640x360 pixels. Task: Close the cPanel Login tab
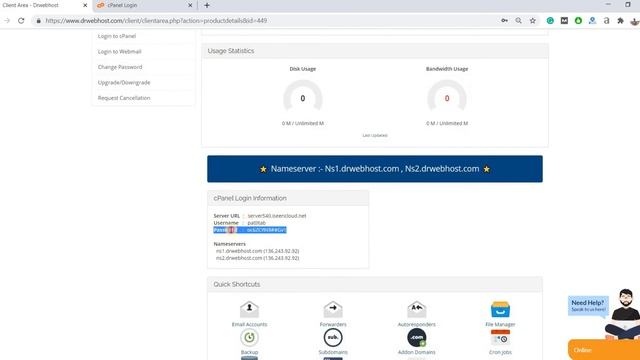point(190,5)
